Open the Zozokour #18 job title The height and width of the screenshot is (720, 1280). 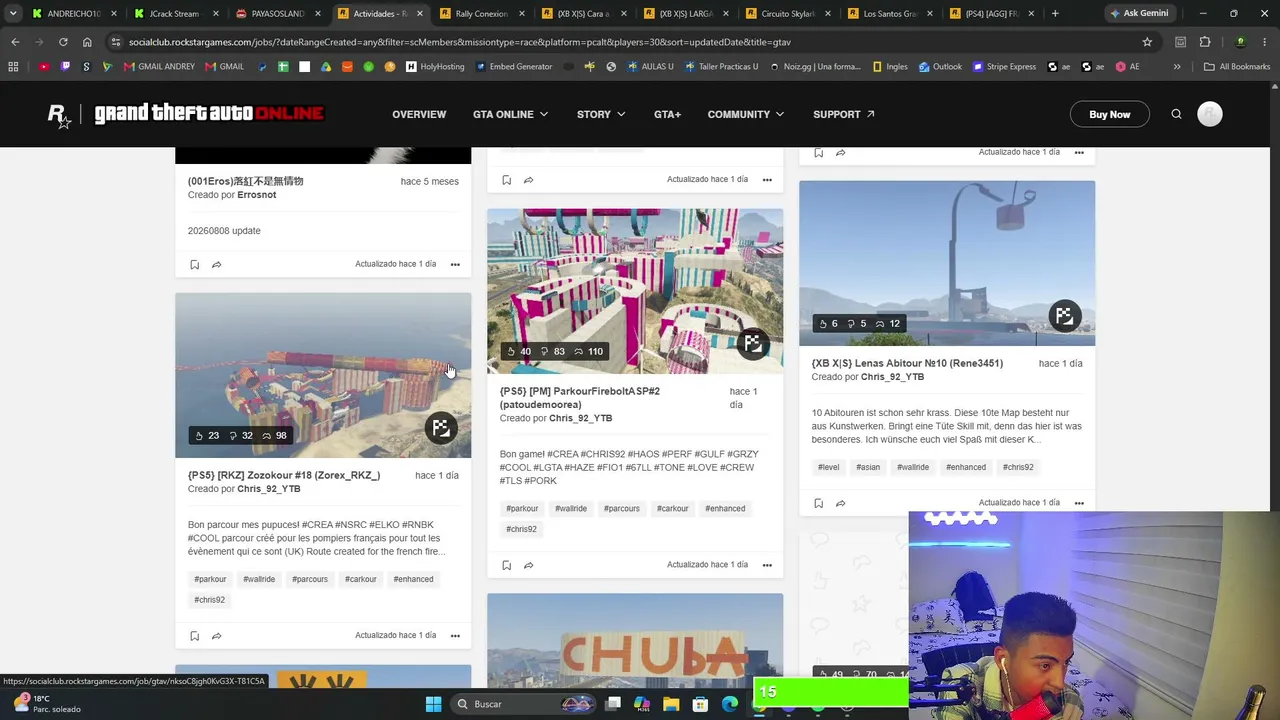[284, 475]
